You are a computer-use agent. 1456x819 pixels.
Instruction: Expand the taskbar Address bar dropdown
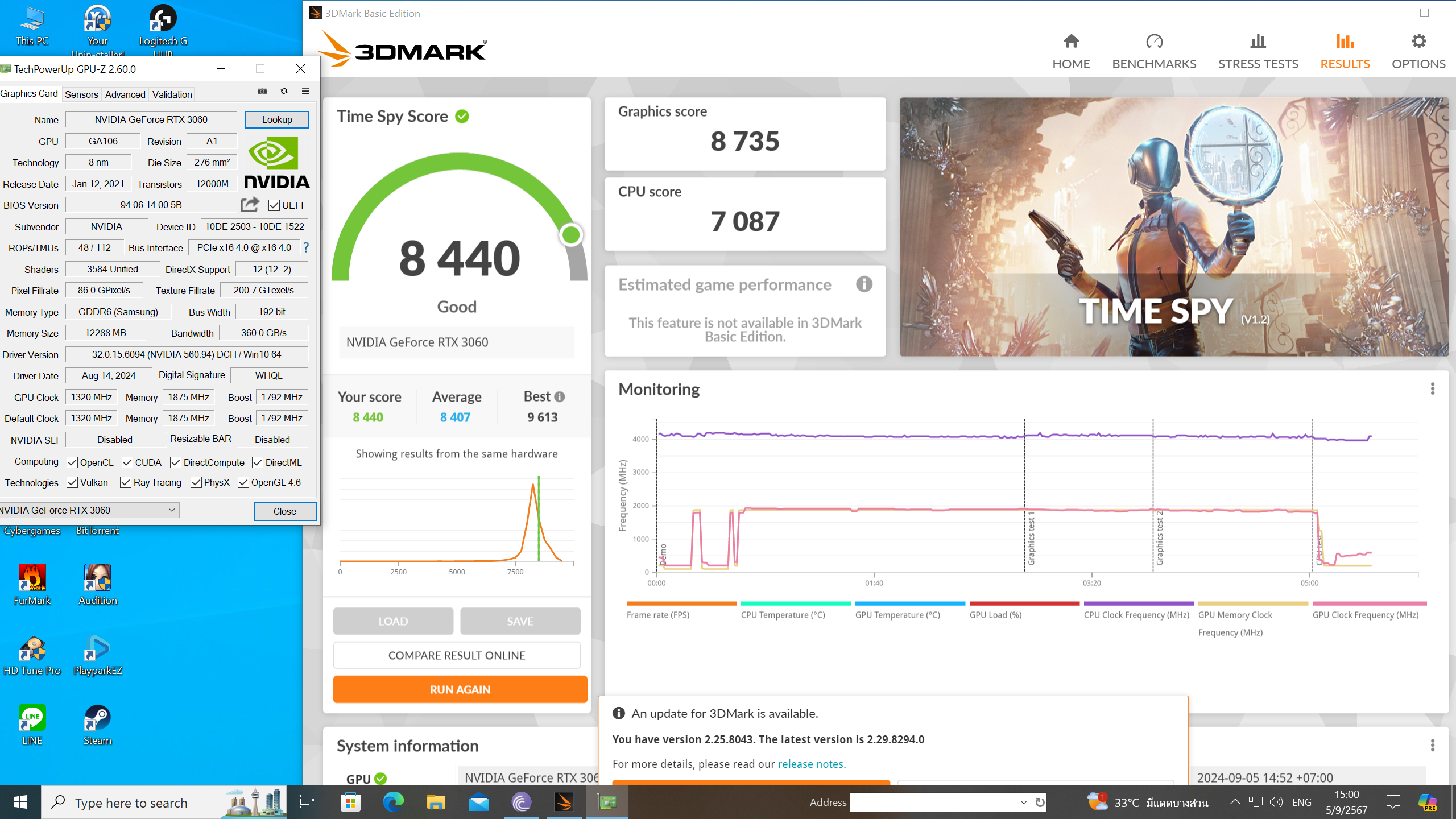(x=1023, y=803)
